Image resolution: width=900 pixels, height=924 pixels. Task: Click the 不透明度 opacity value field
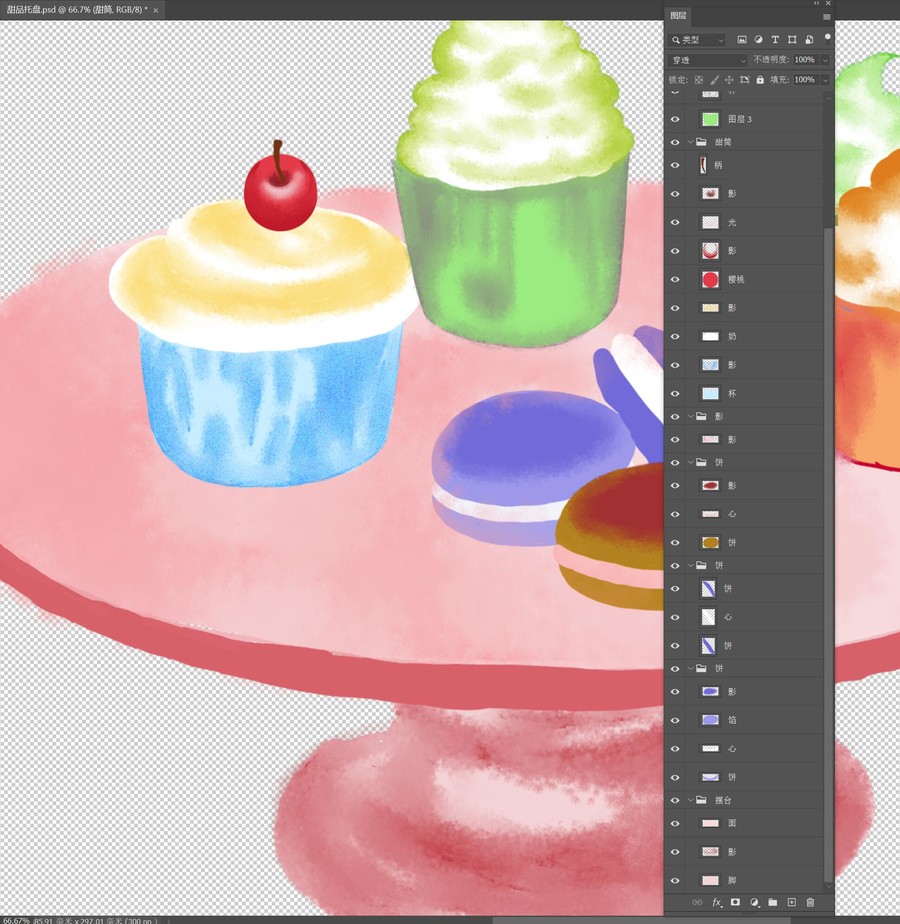(805, 60)
